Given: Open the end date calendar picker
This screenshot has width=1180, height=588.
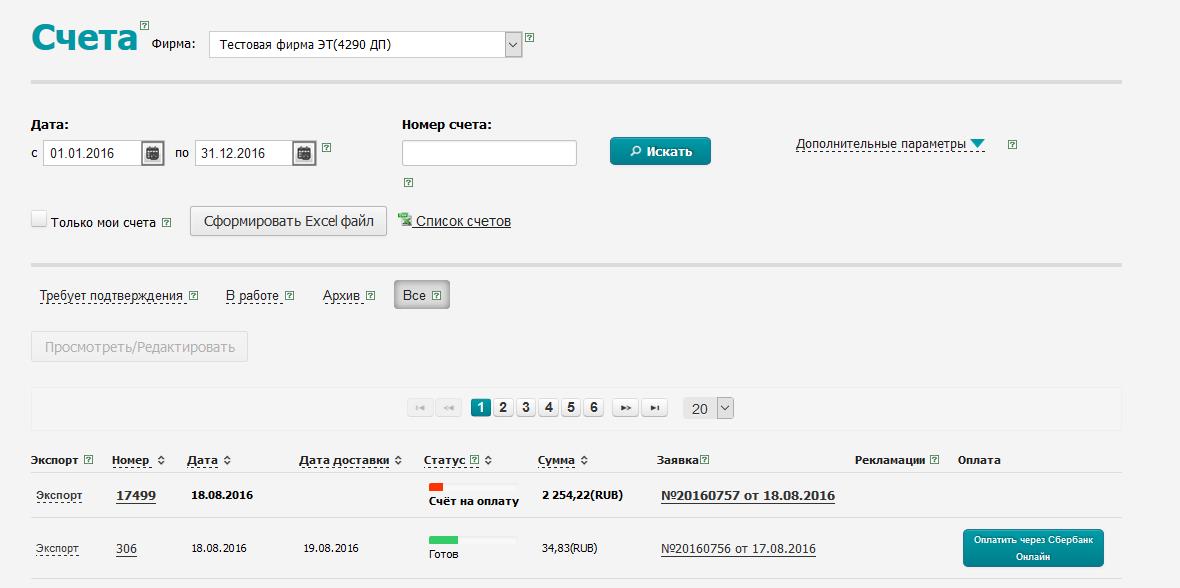Looking at the screenshot, I should [304, 153].
